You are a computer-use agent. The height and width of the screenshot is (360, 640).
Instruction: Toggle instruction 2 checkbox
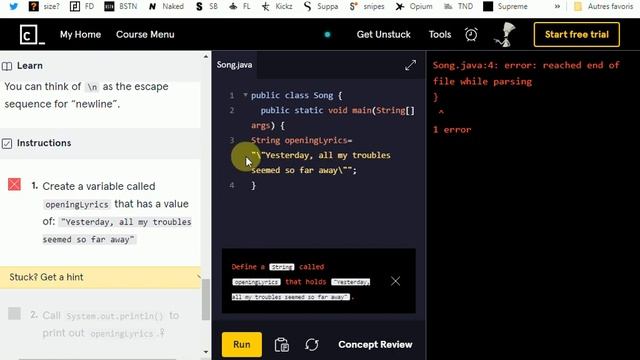pos(14,313)
